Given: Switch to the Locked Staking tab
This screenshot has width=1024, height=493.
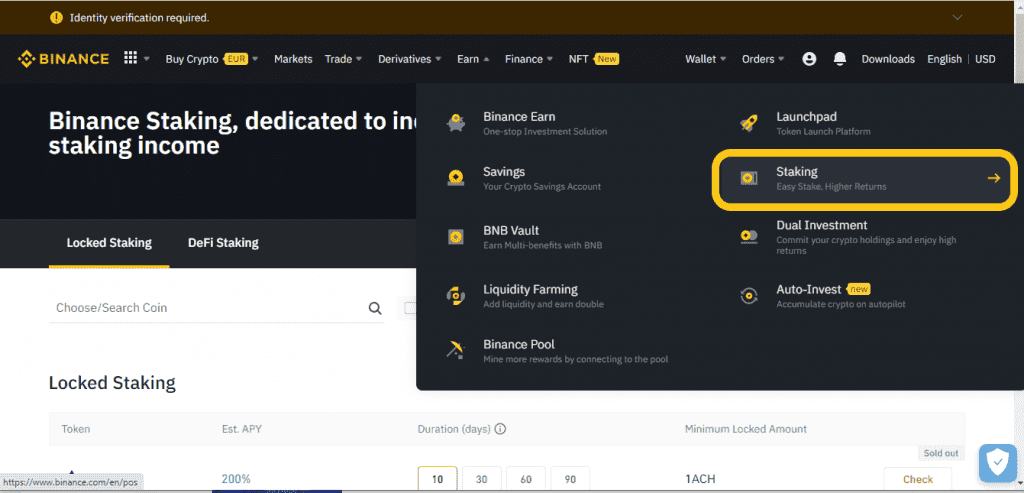Looking at the screenshot, I should (109, 243).
